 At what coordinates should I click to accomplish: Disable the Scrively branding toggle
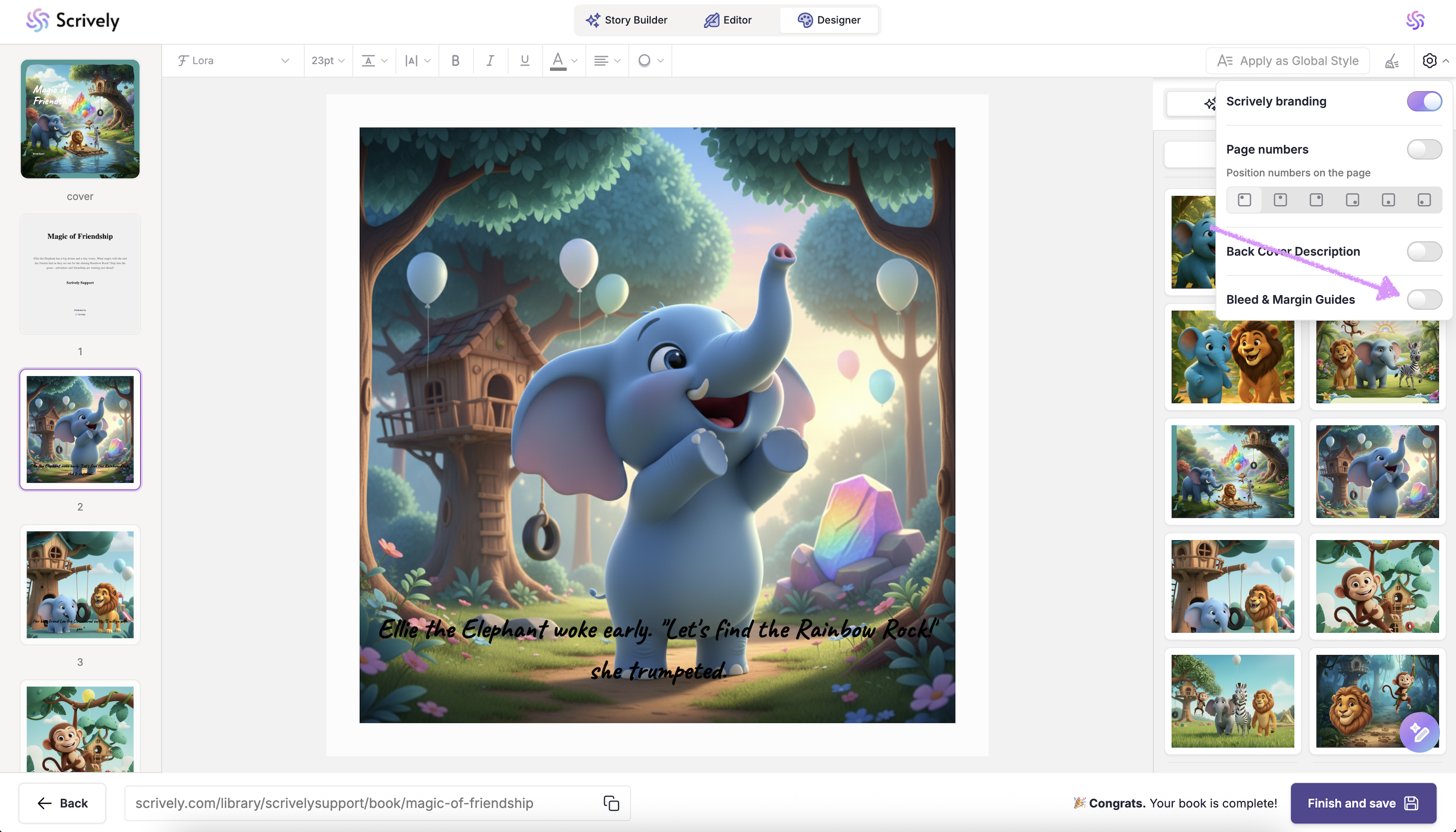click(1424, 102)
